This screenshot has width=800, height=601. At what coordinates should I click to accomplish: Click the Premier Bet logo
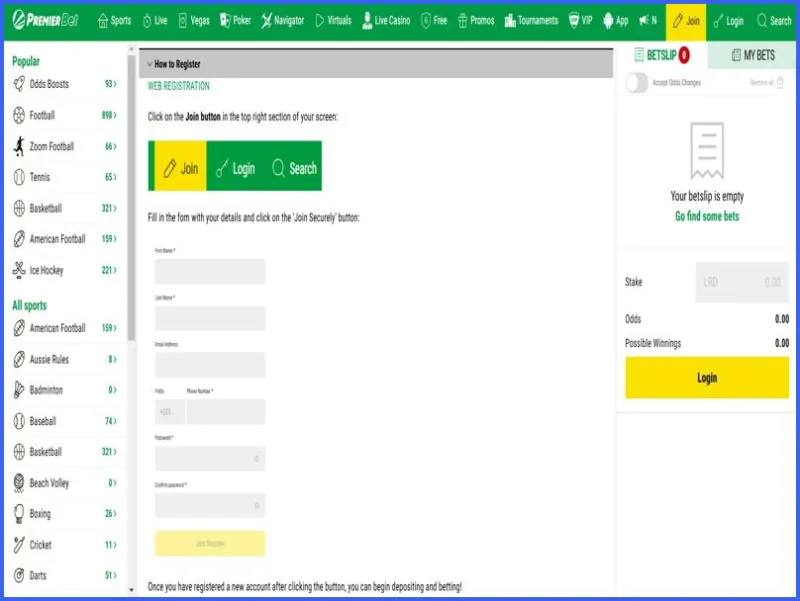(x=45, y=20)
